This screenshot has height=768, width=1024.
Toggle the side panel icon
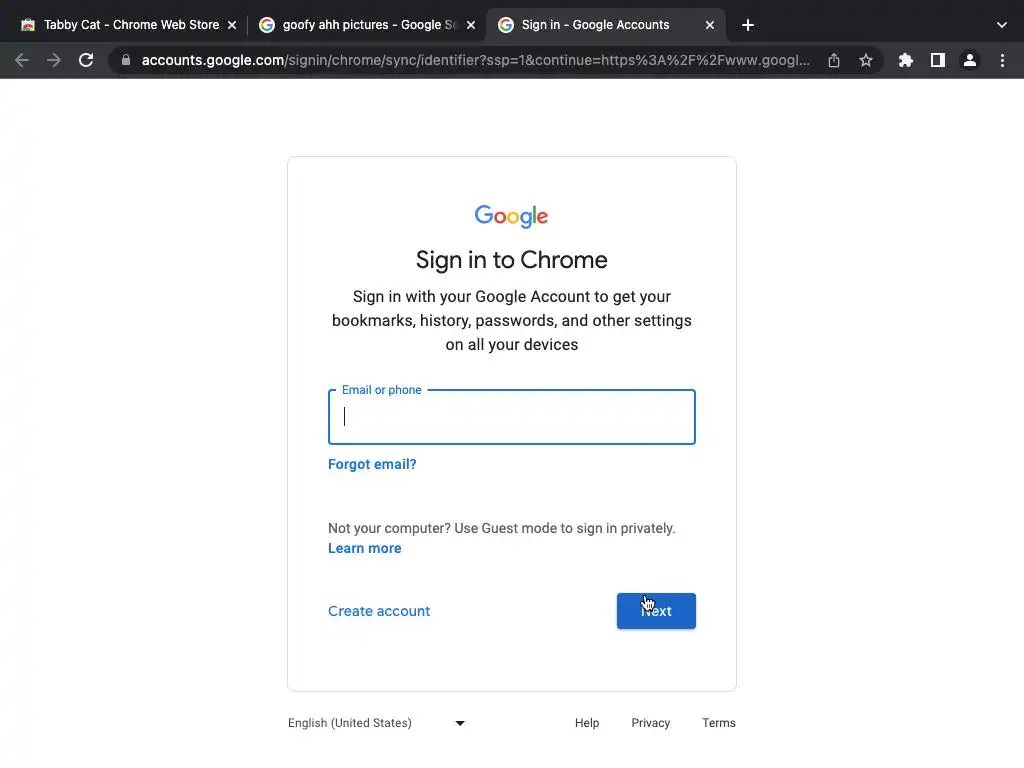(938, 60)
